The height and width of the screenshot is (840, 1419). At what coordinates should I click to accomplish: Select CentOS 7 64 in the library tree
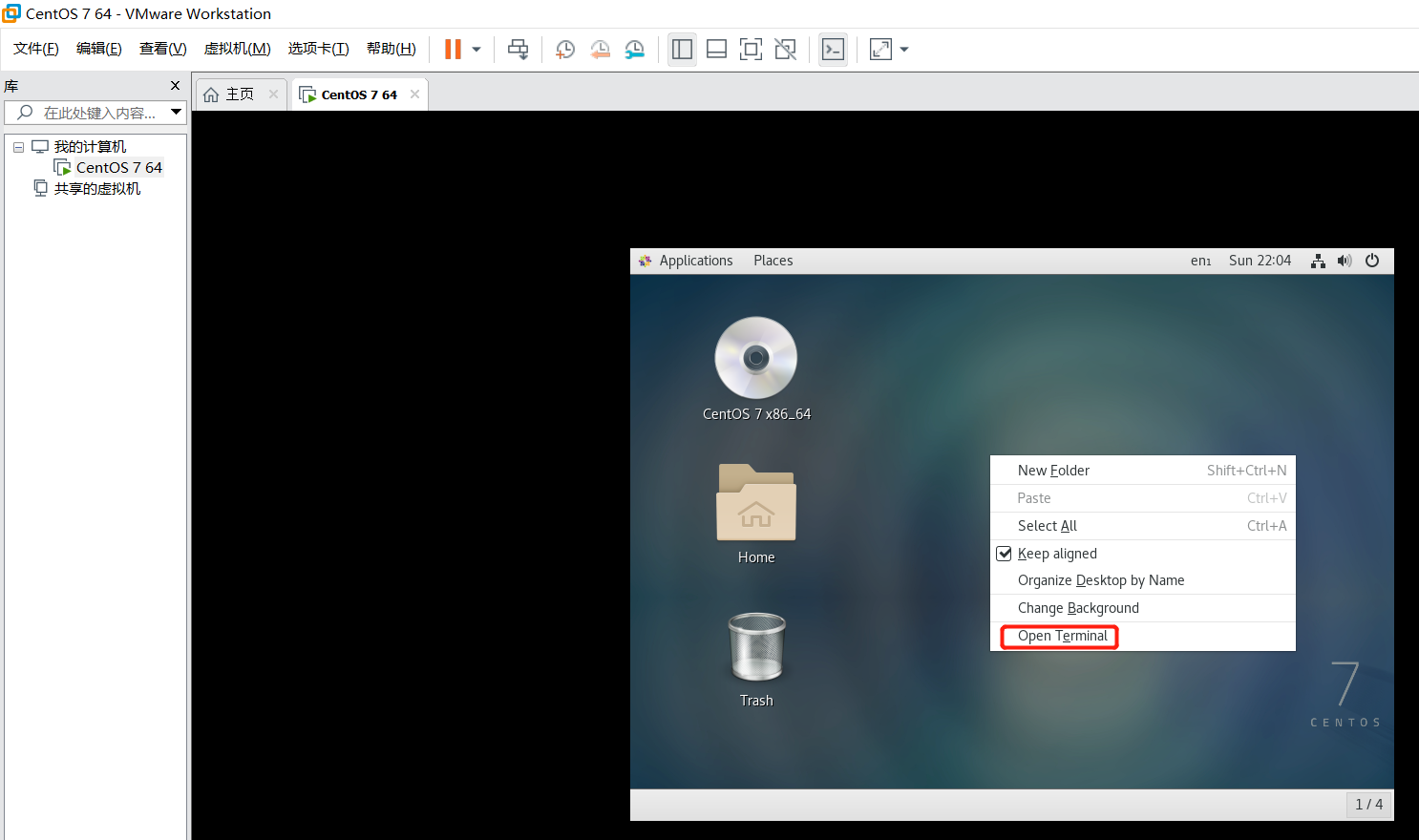coord(118,168)
